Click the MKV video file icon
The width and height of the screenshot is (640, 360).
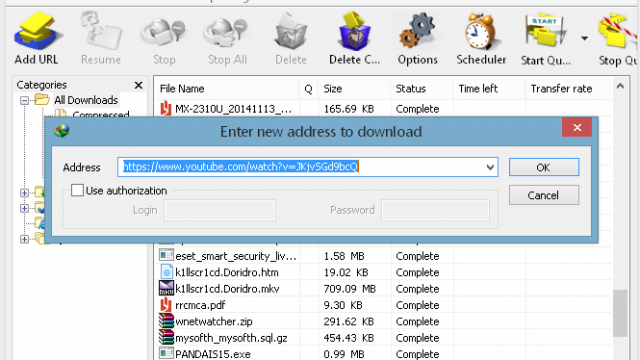click(166, 288)
